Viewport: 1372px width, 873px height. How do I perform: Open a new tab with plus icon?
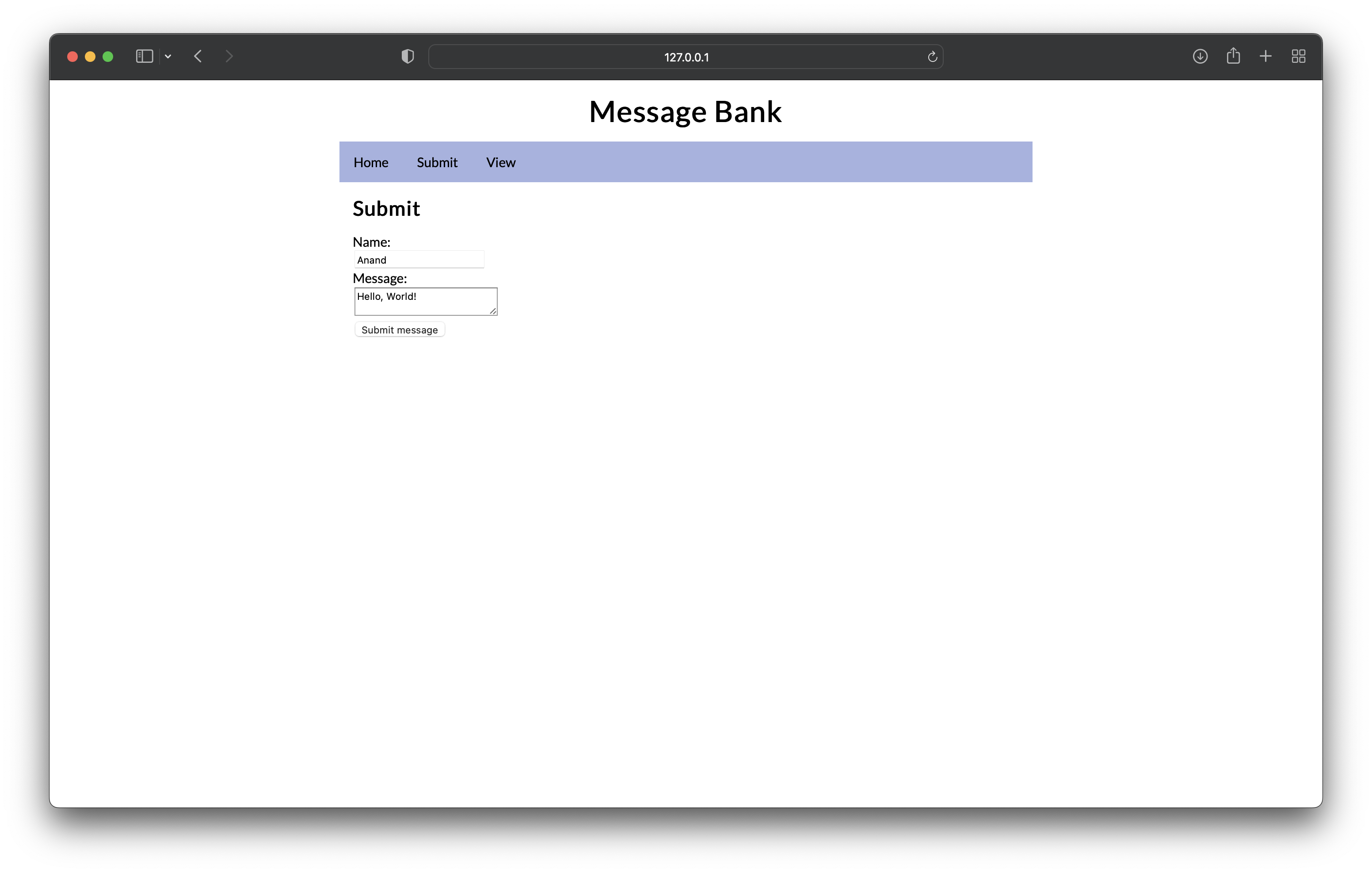pyautogui.click(x=1265, y=57)
